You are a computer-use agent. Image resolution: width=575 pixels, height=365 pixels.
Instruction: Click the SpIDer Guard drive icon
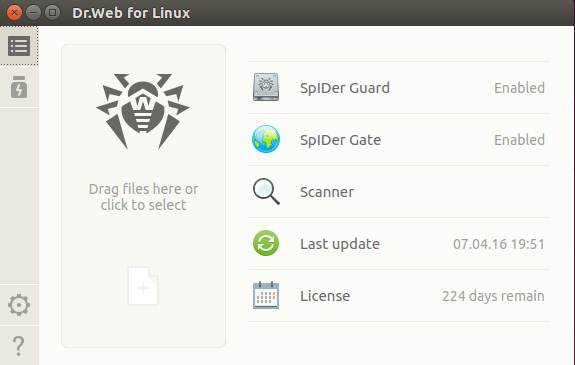pyautogui.click(x=266, y=87)
